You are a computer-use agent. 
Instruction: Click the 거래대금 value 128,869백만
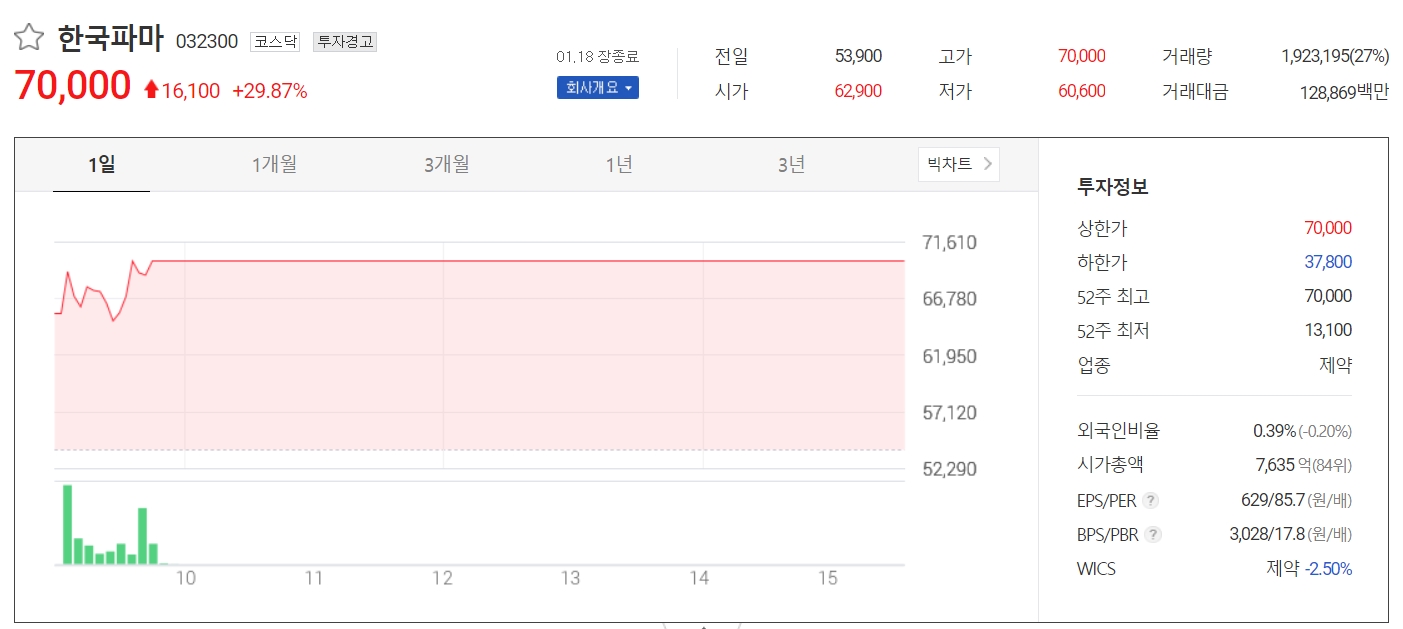point(1345,92)
